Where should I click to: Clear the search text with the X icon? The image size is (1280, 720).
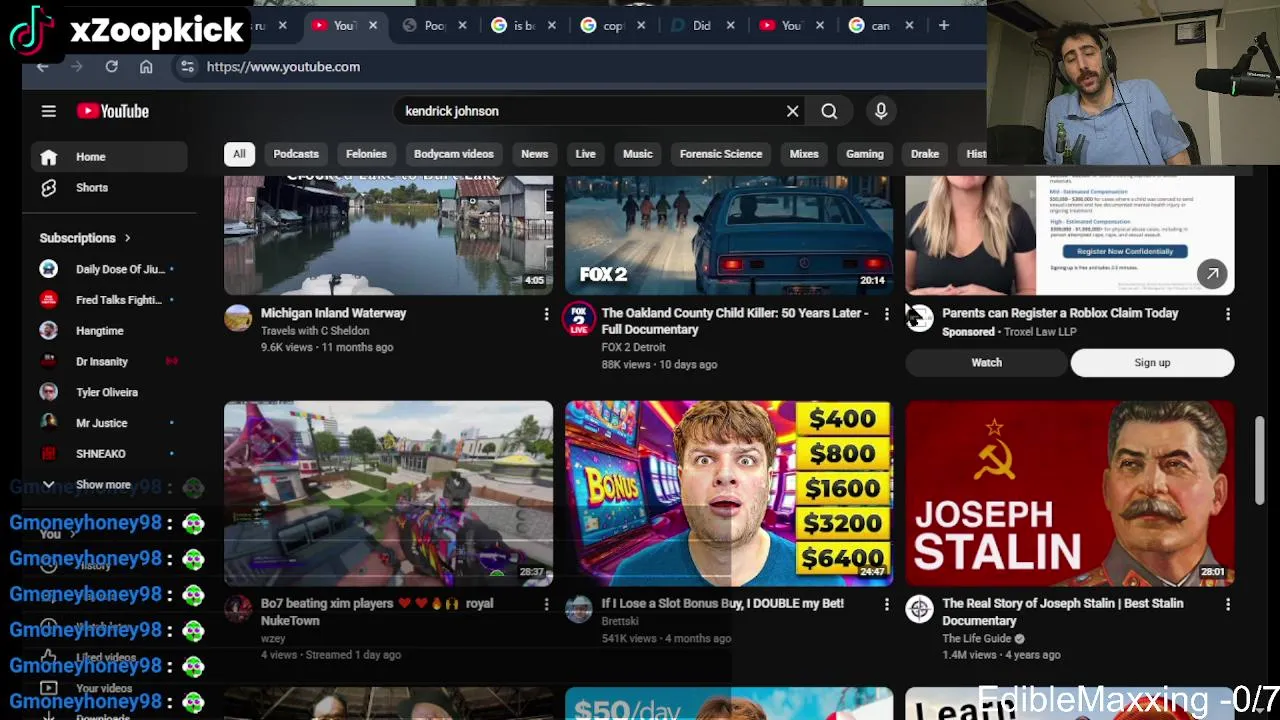(792, 111)
